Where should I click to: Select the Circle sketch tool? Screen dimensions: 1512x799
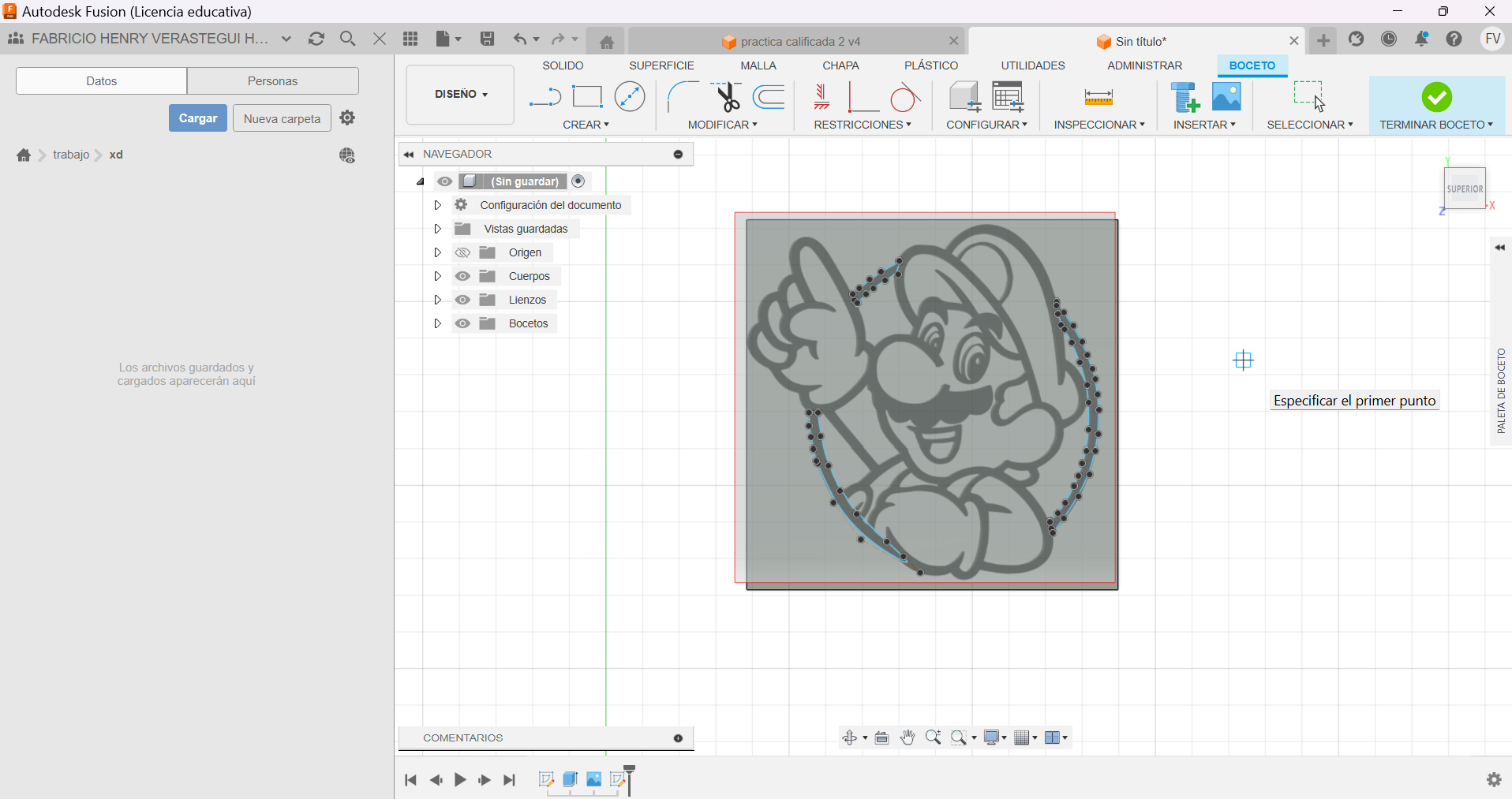point(630,96)
